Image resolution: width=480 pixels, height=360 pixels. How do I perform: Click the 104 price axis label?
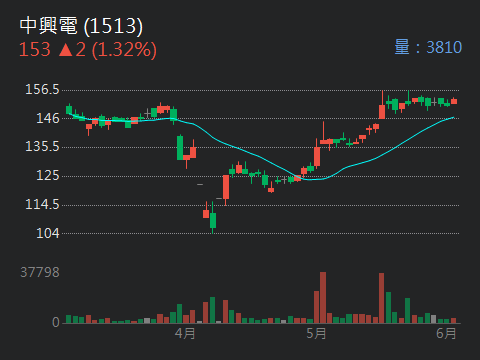pyautogui.click(x=48, y=233)
